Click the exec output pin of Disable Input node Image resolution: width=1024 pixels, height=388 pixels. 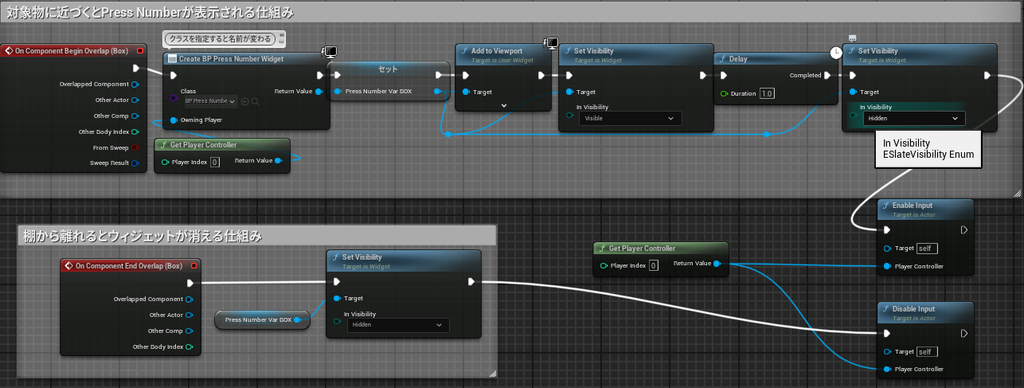(964, 333)
